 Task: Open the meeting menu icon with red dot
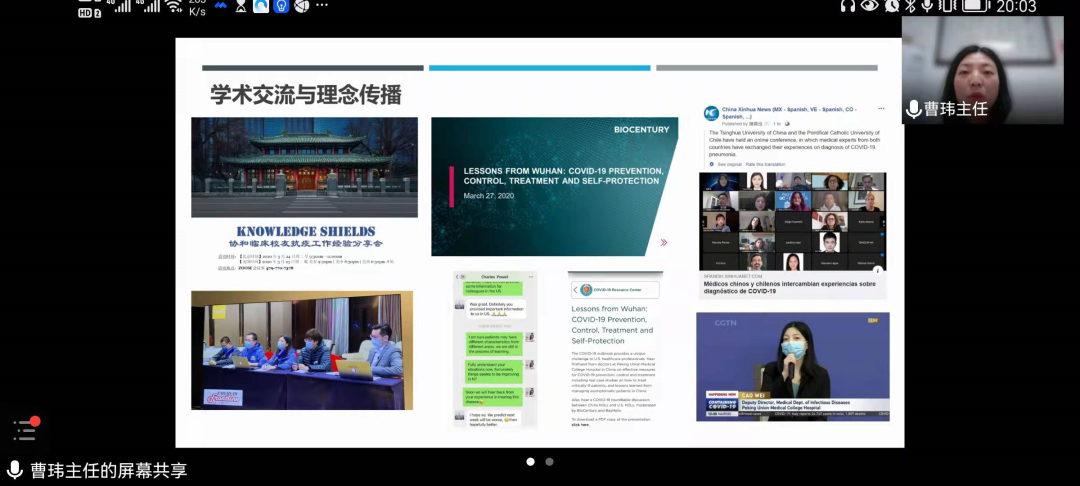(25, 430)
